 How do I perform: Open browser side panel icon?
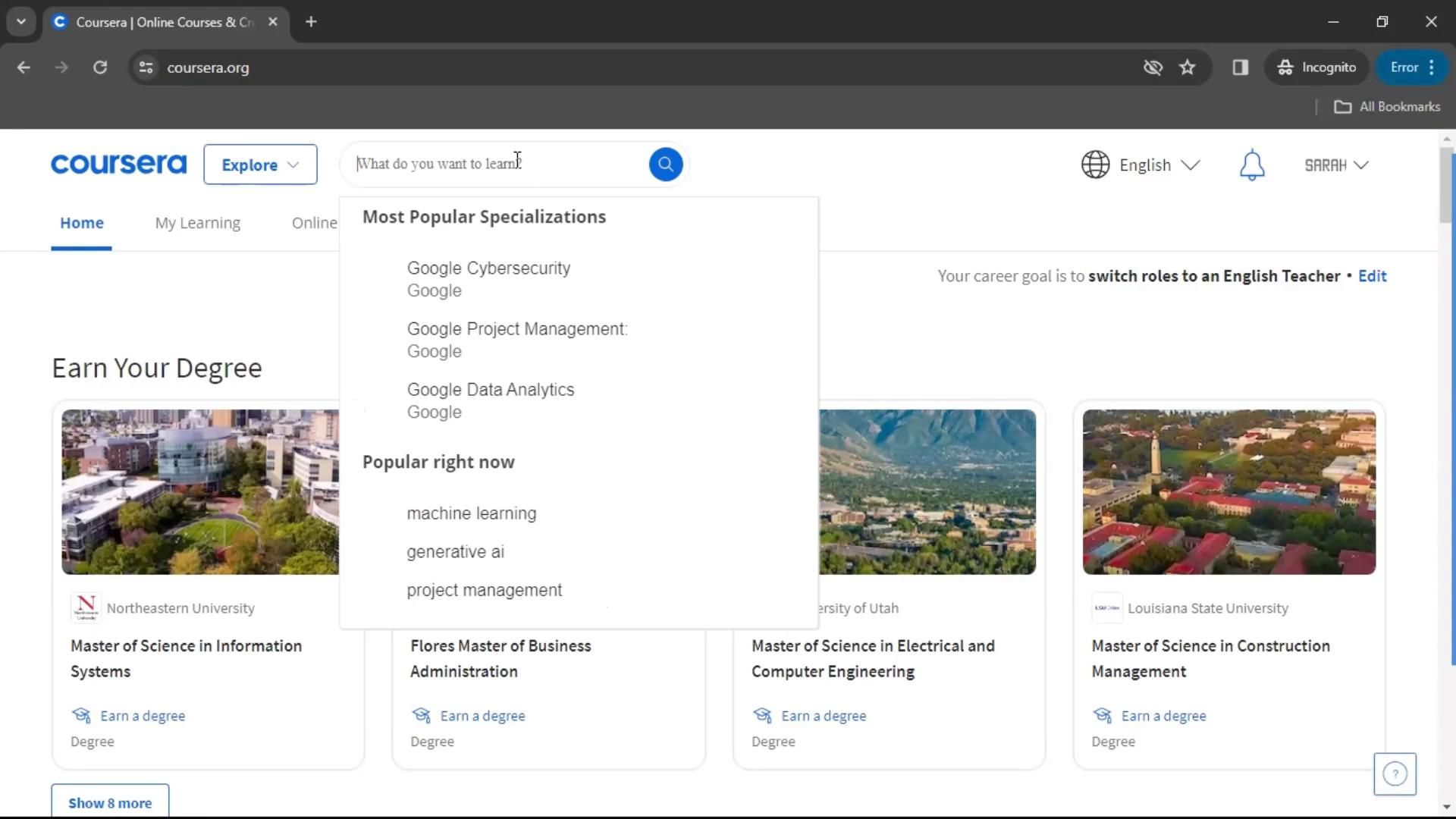click(1241, 67)
